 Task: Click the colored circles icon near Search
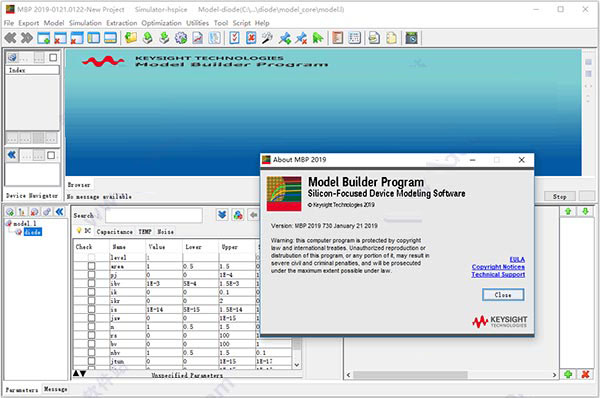pyautogui.click(x=238, y=215)
